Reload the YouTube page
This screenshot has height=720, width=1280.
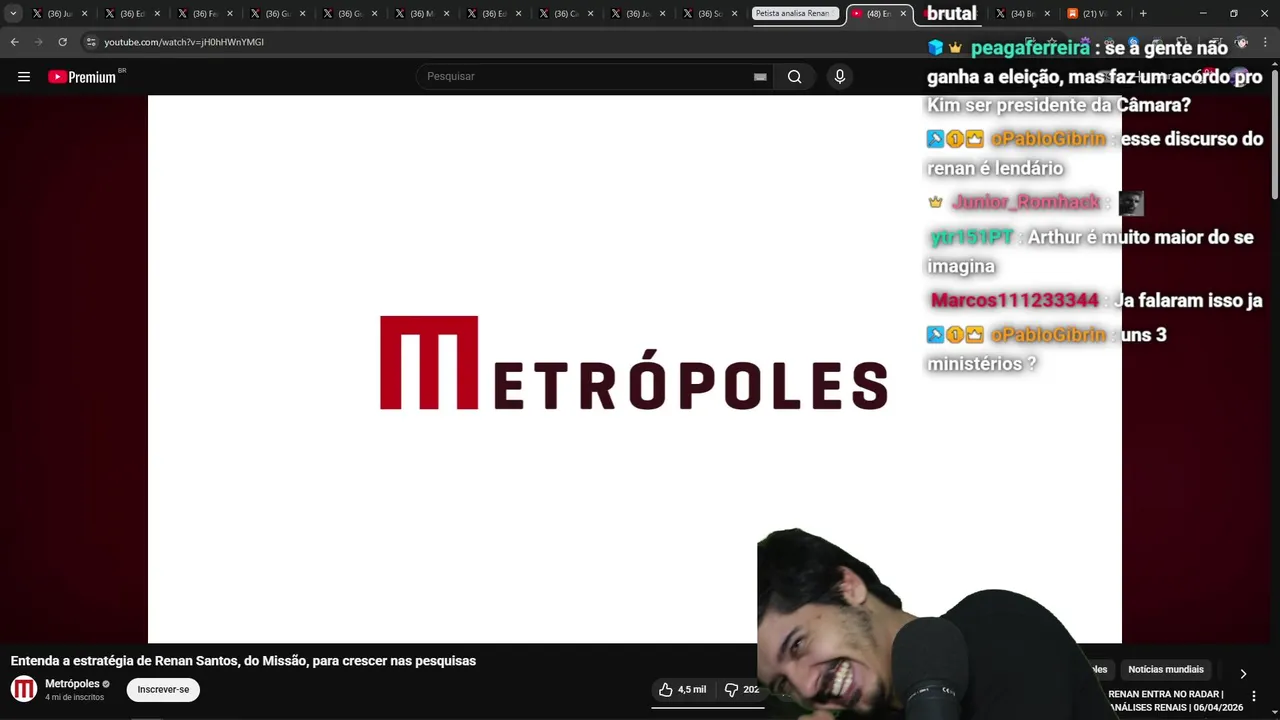(62, 42)
